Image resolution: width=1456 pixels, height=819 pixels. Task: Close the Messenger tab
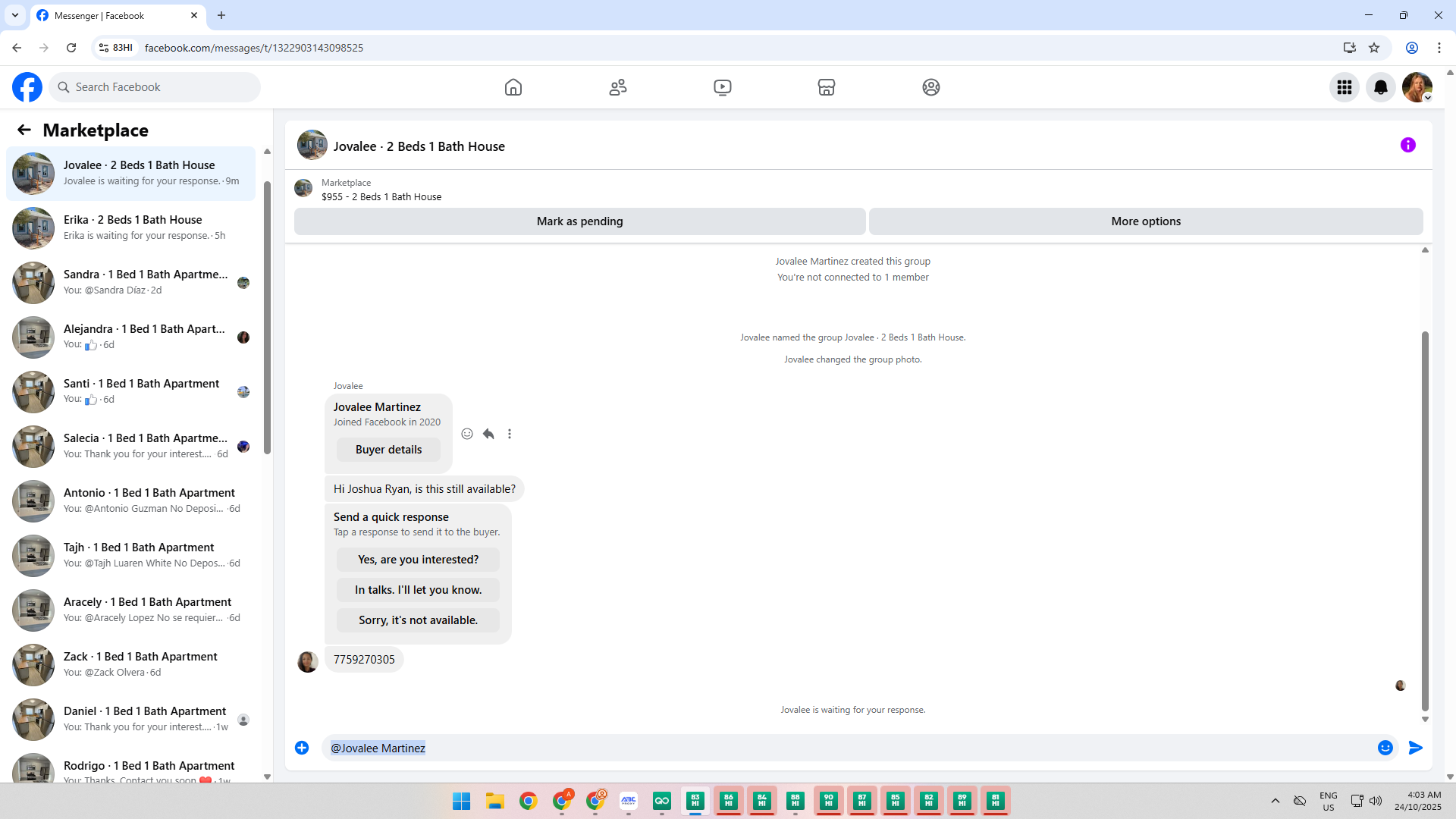coord(194,15)
